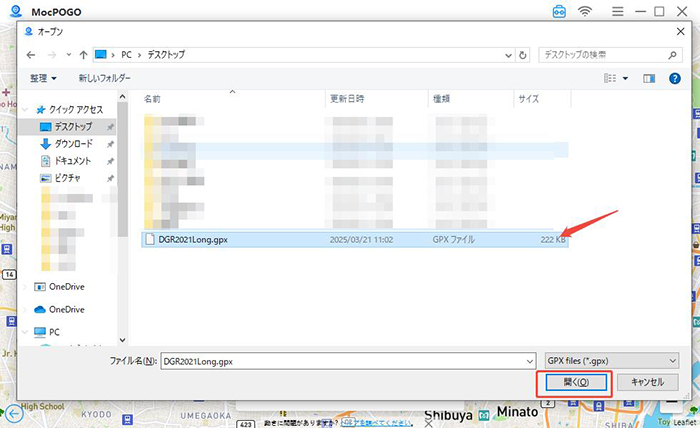Click the search magnifier icon
Screen dimensions: 700x428
pyautogui.click(x=672, y=55)
